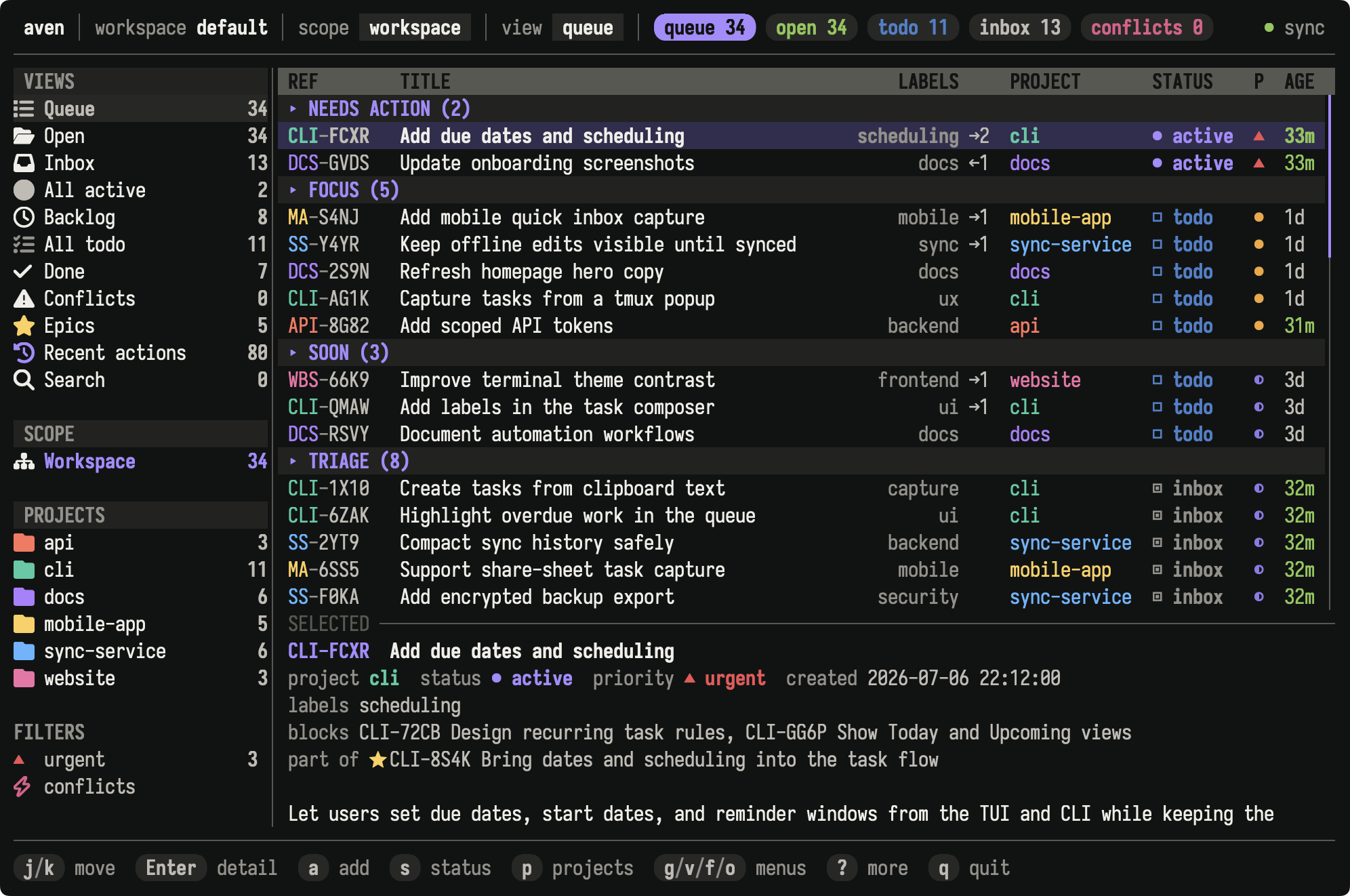Collapse the FOCUS group
This screenshot has height=896, width=1350.
click(293, 190)
